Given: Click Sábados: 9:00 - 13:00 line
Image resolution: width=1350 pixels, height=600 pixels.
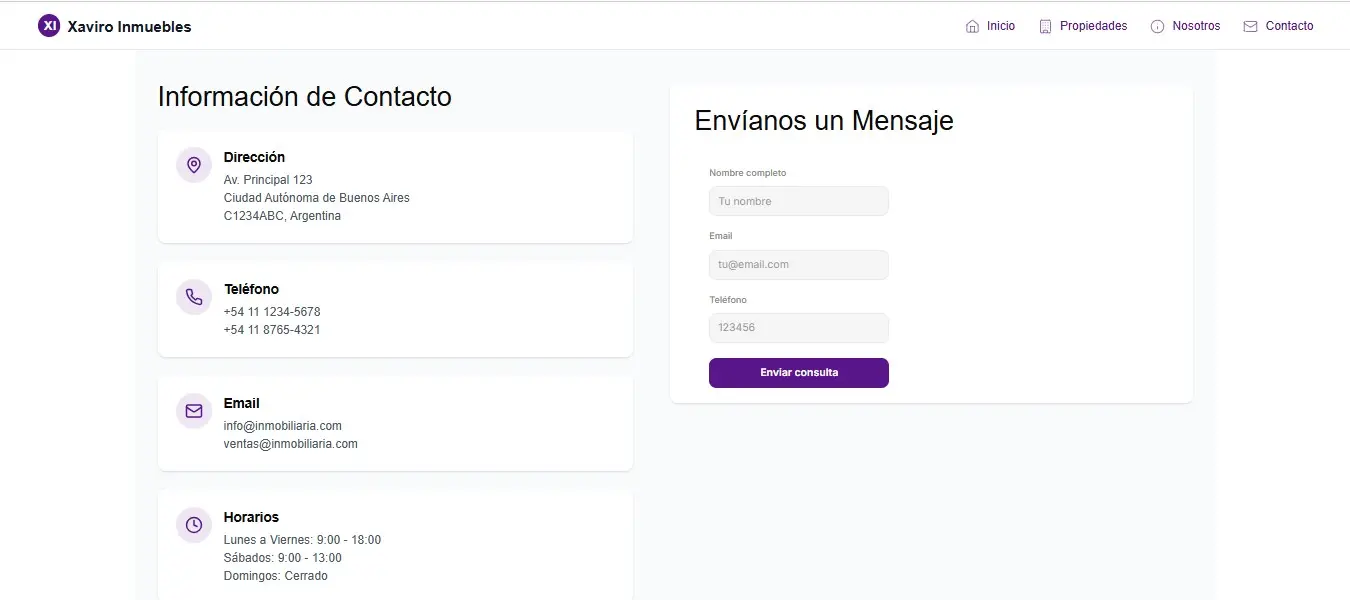Looking at the screenshot, I should (x=283, y=558).
